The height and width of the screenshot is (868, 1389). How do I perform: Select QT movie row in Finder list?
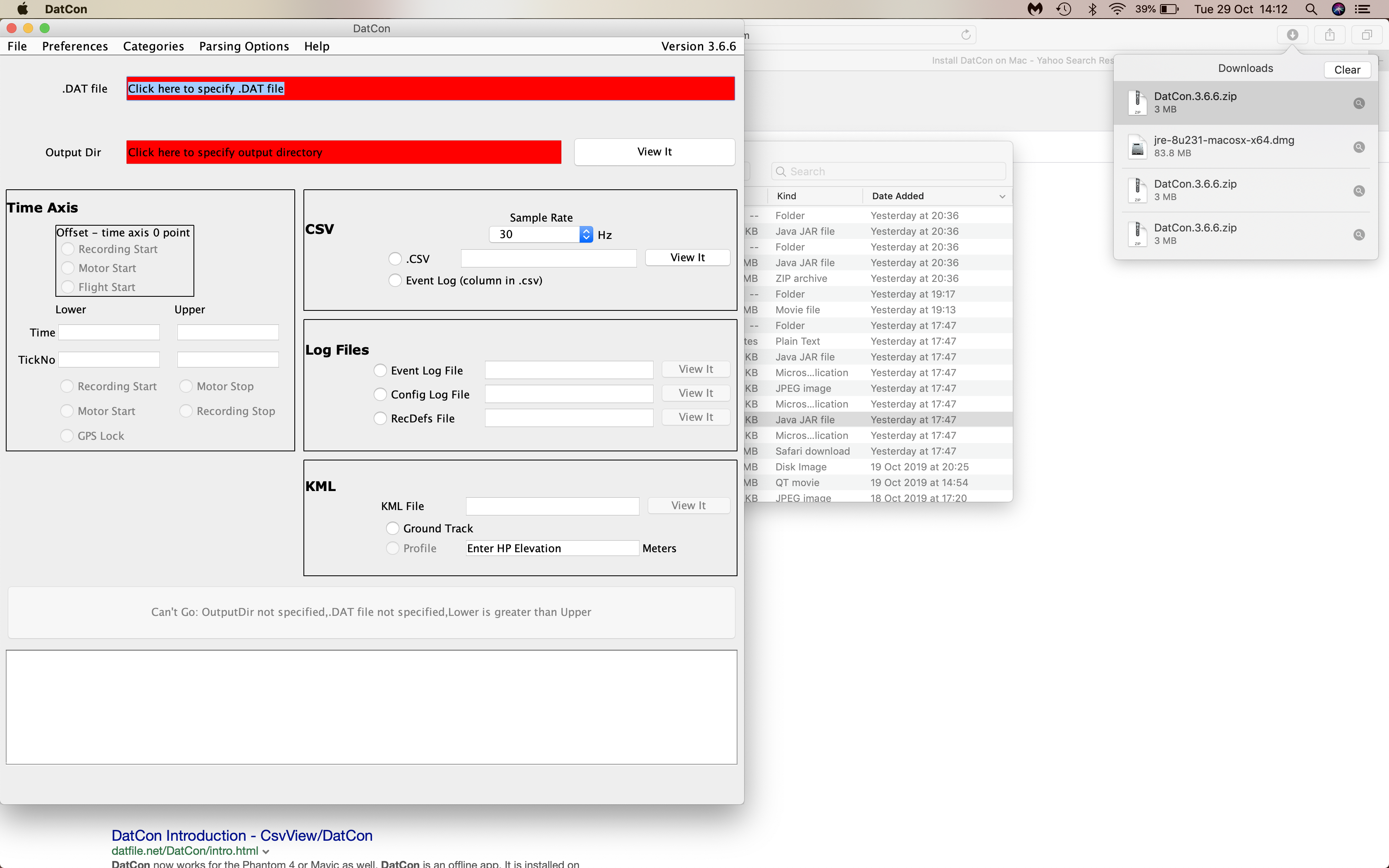point(878,483)
